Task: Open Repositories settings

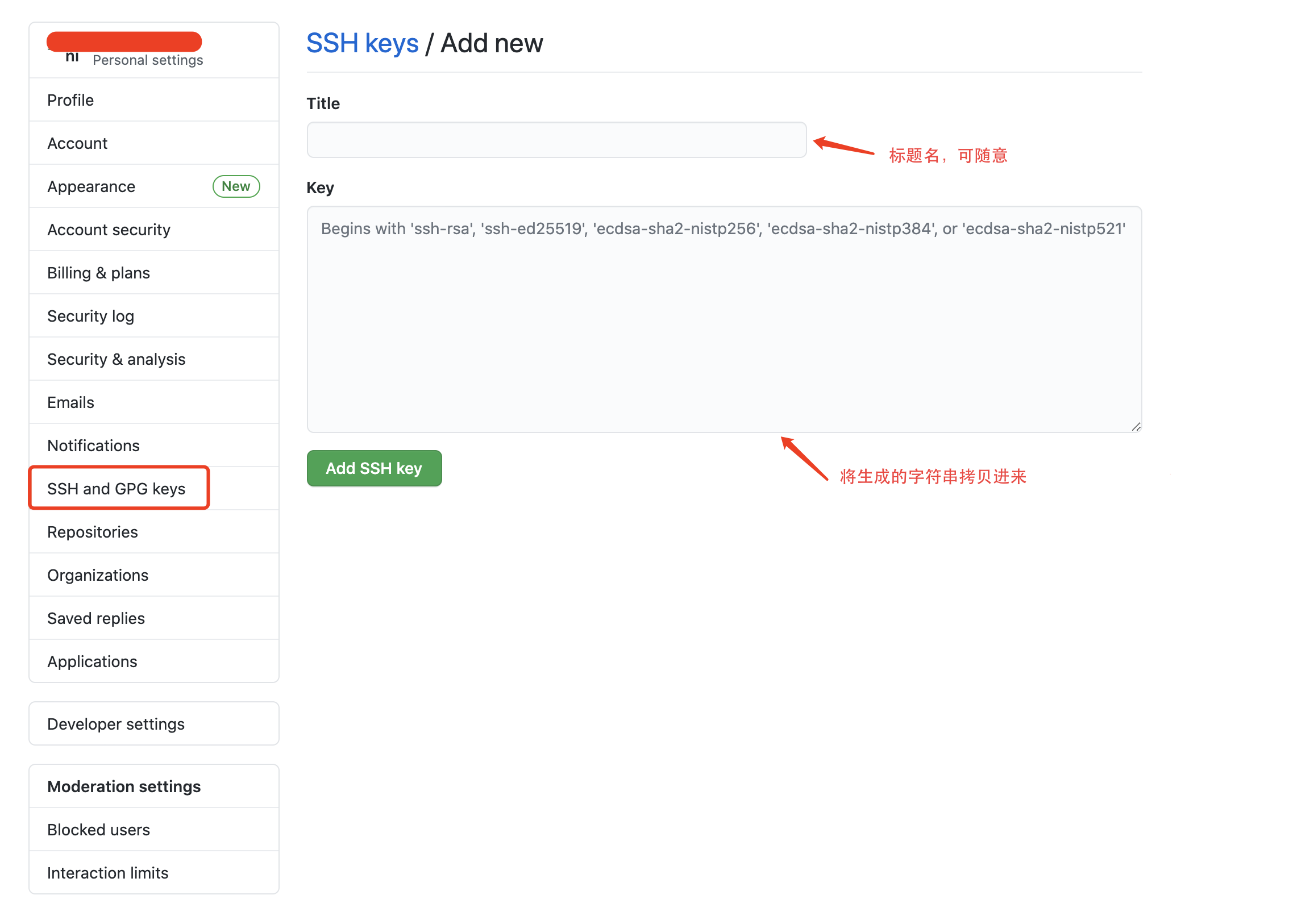Action: [93, 532]
